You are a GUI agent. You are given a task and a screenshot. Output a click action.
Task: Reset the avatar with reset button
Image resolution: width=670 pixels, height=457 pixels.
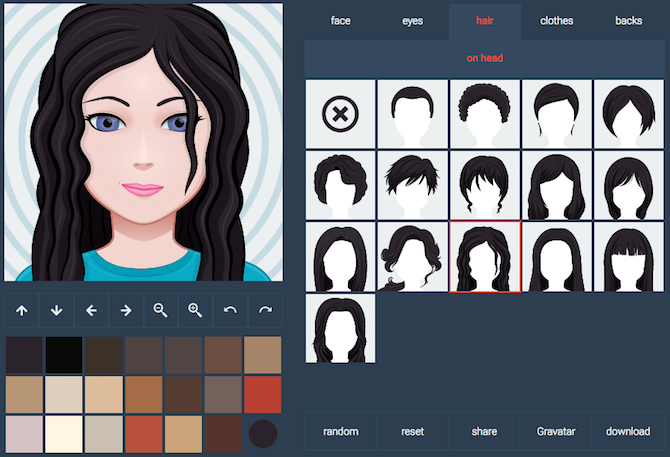pos(413,432)
